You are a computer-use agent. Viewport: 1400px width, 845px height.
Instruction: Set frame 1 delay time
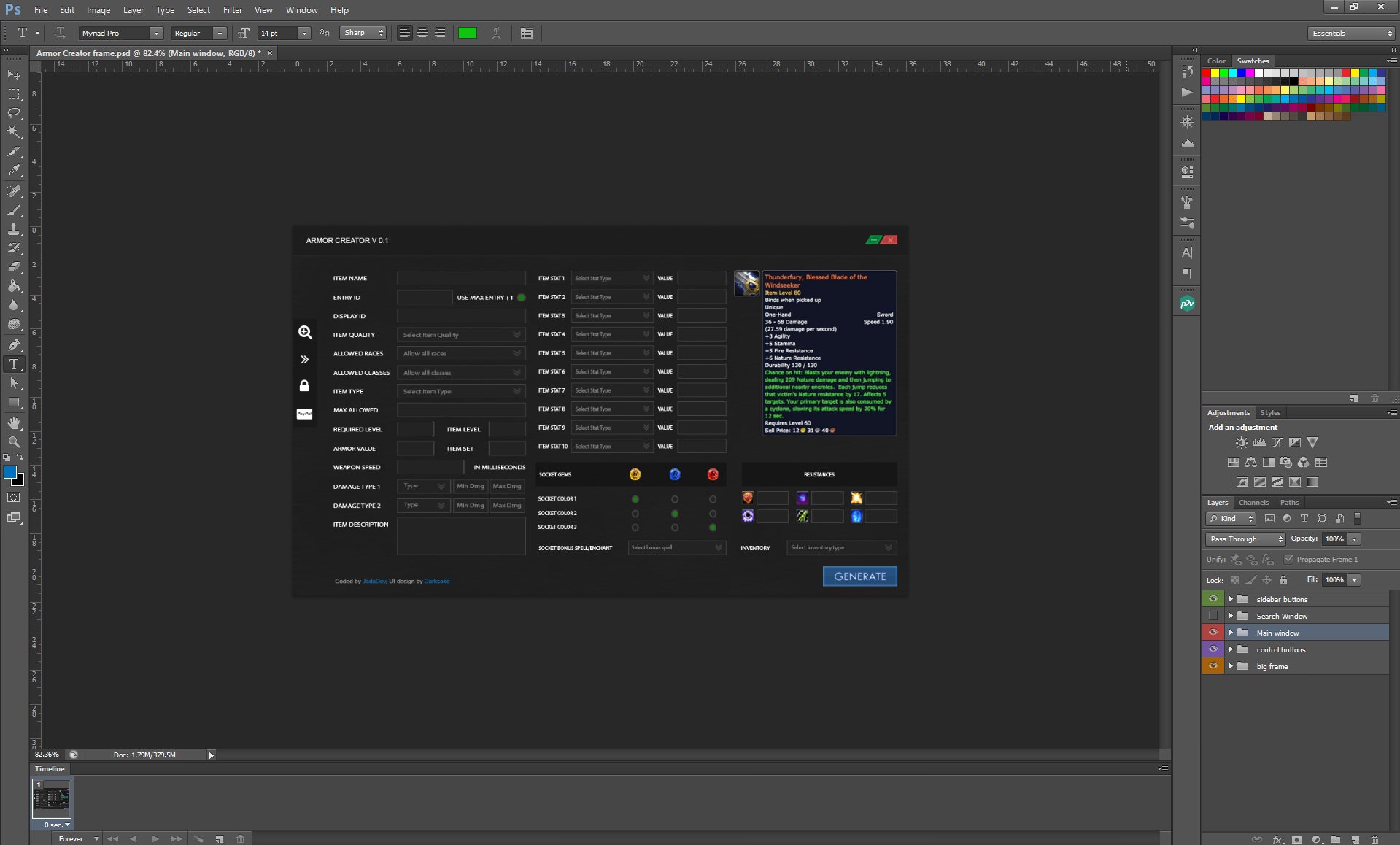pyautogui.click(x=57, y=825)
